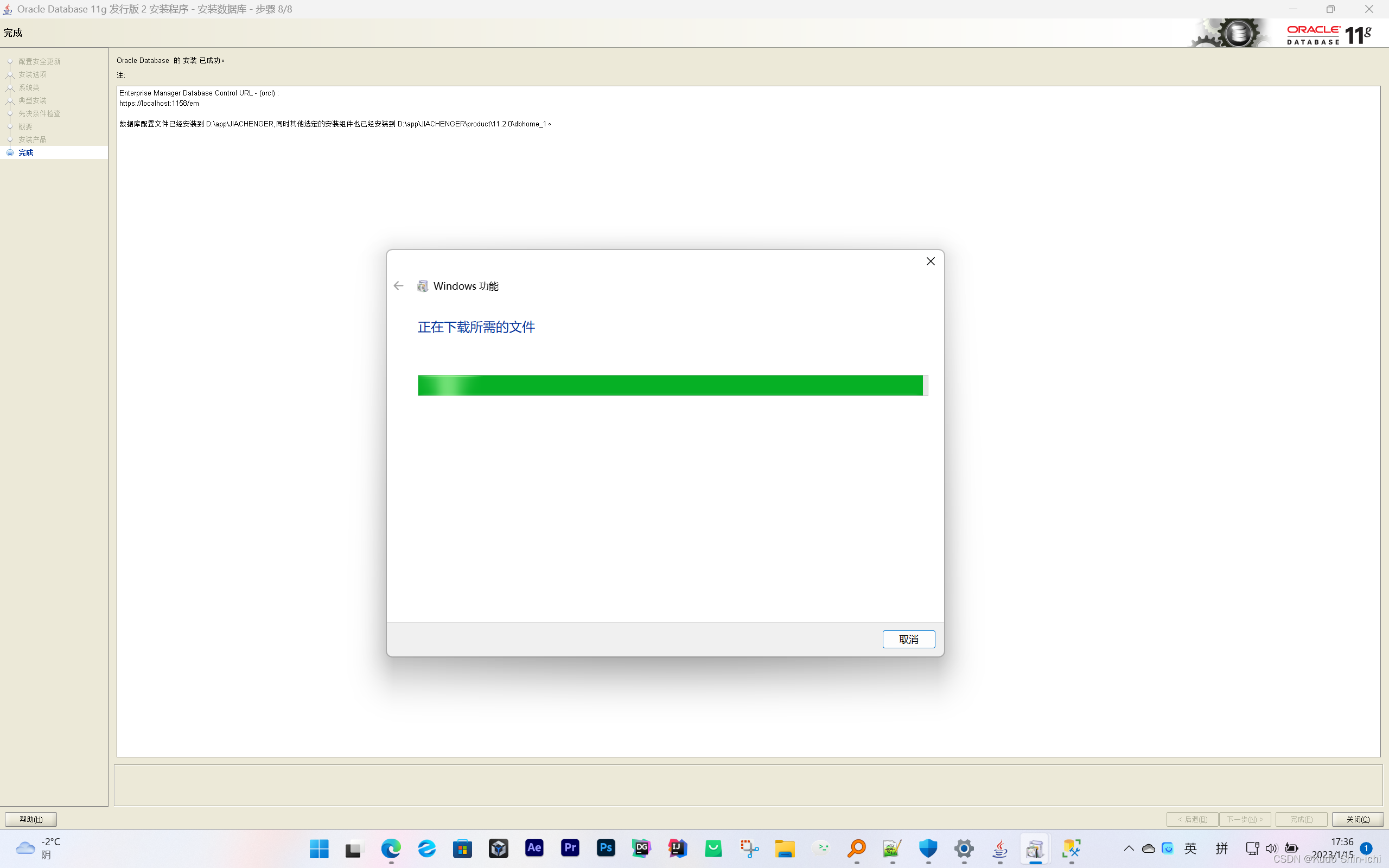Select 完成 step in installer sidebar
Screen dimensions: 1389x868
26,152
